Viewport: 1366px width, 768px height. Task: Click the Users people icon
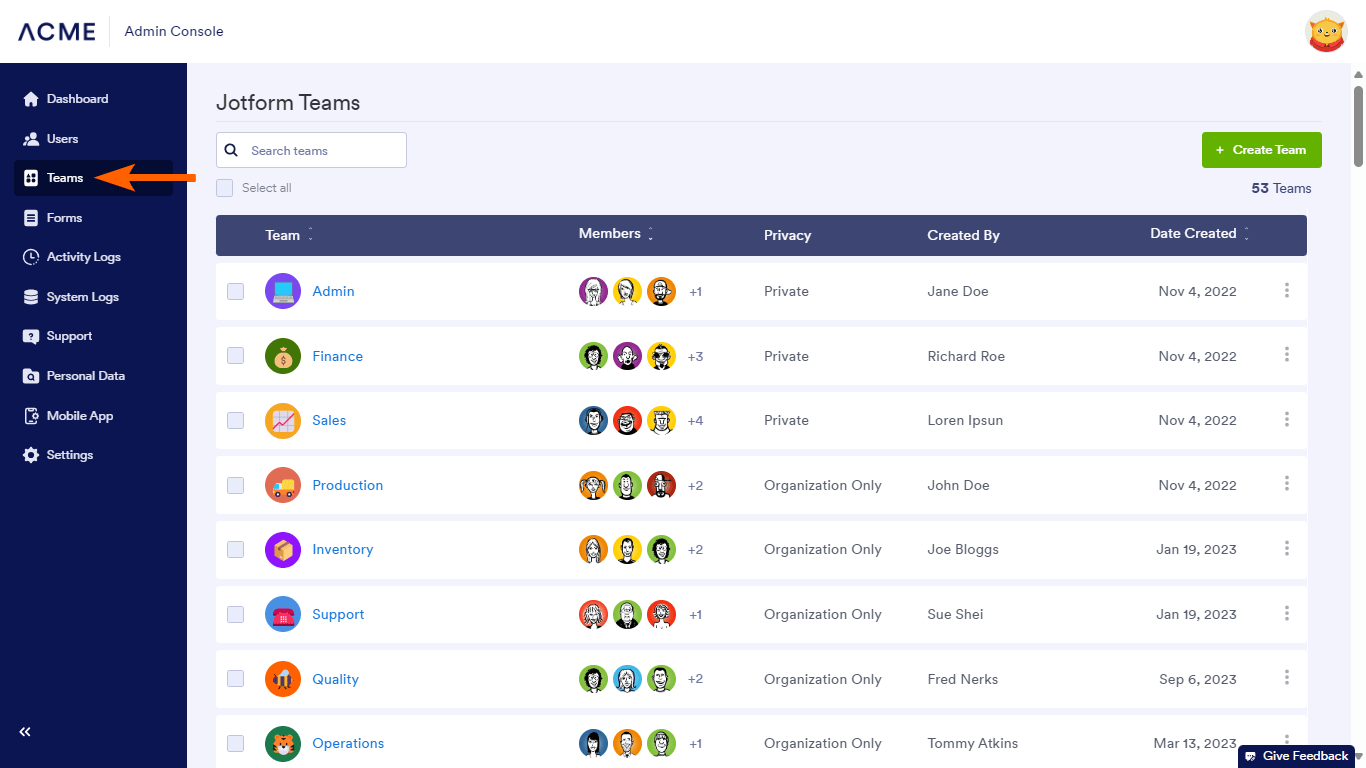pyautogui.click(x=31, y=139)
